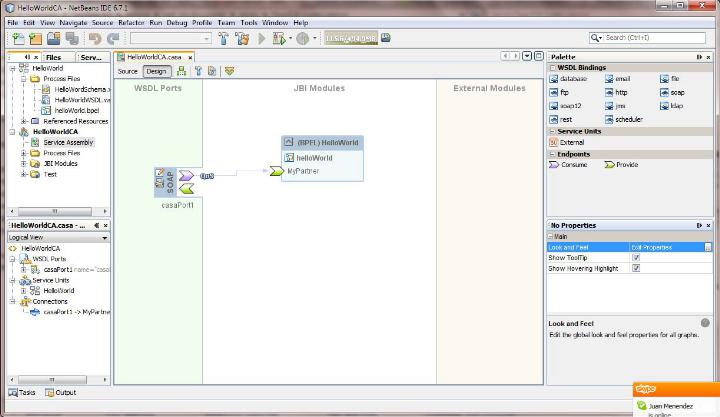Screen dimensions: 720x417
Task: Click the New Project toolbar icon
Action: point(35,39)
